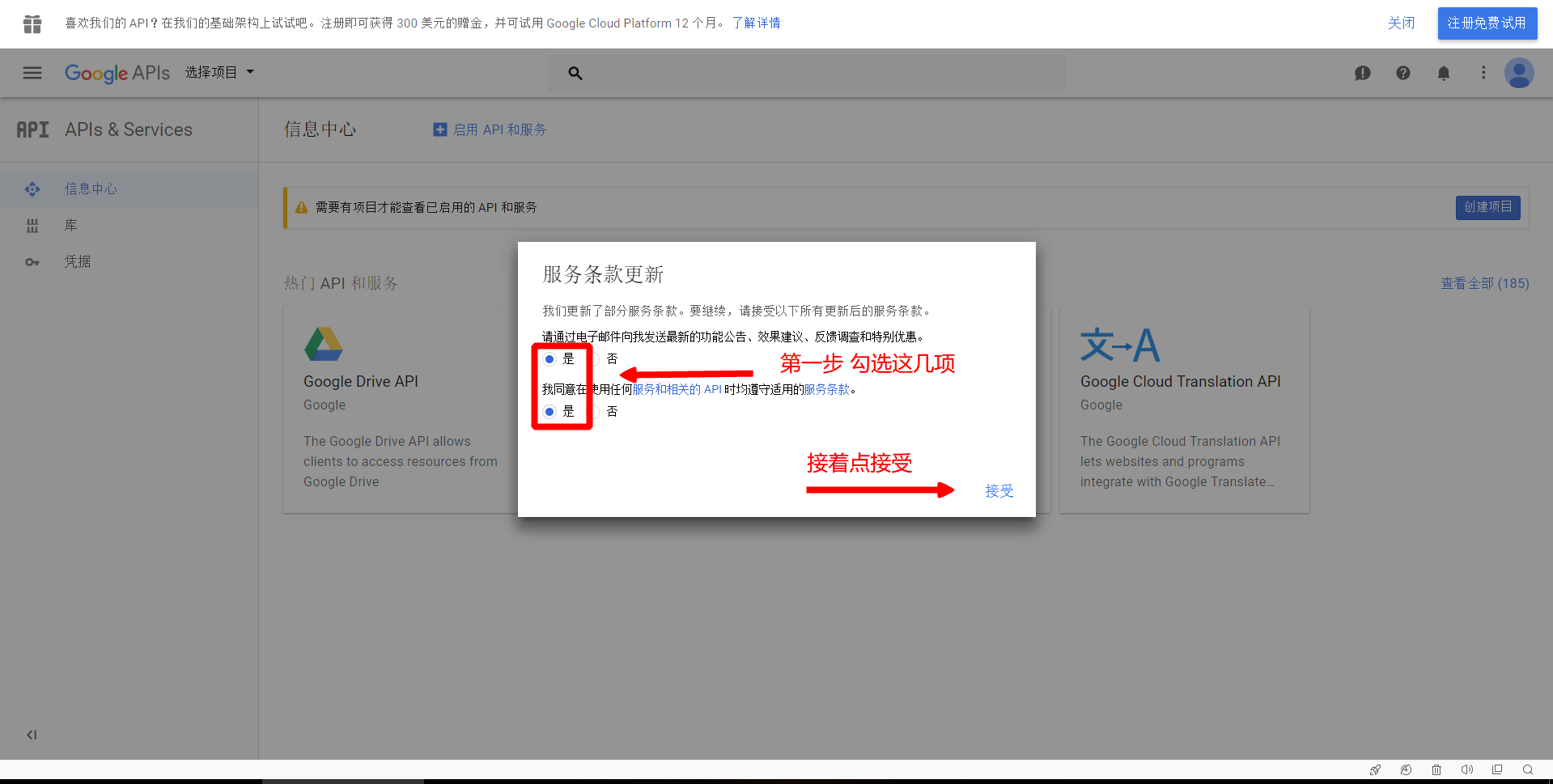Open the hamburger navigation menu
This screenshot has width=1553, height=784.
[x=32, y=73]
